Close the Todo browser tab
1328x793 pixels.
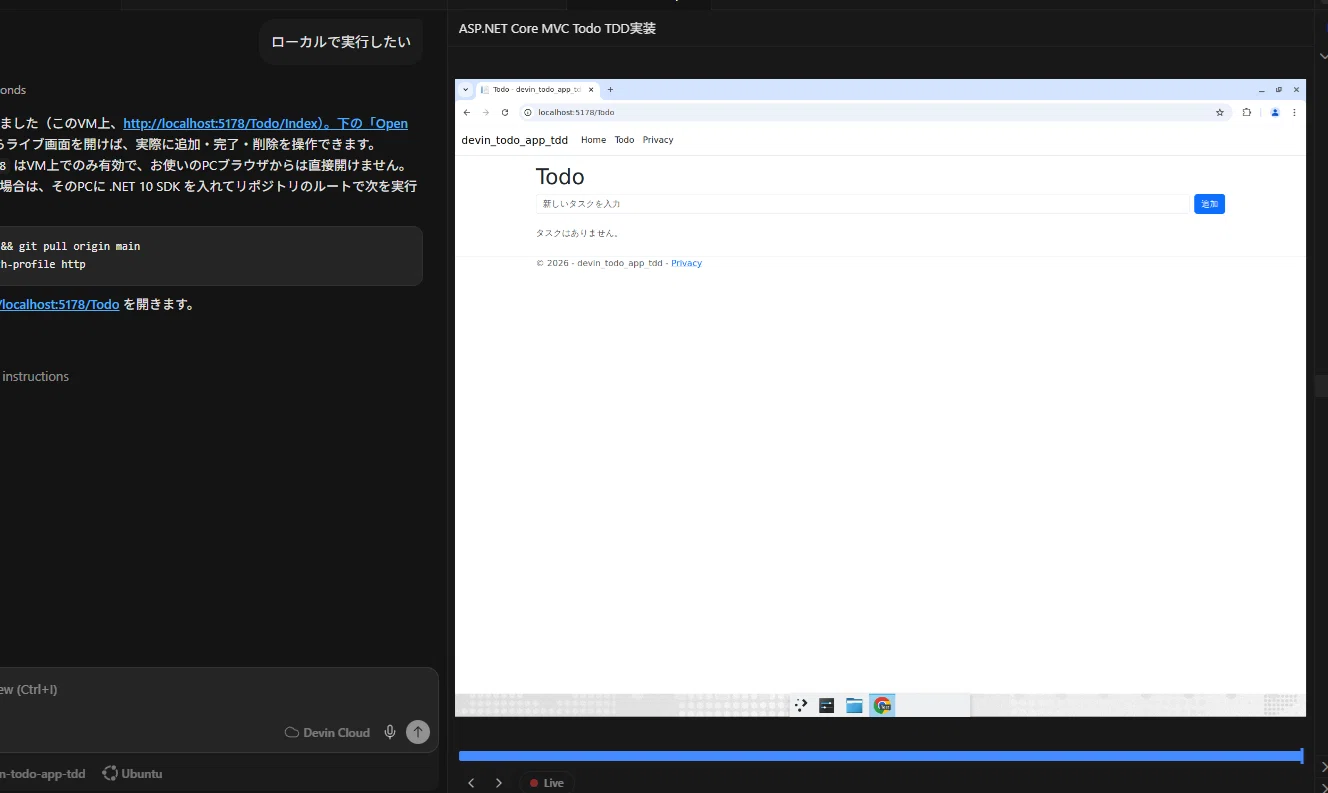click(x=591, y=90)
